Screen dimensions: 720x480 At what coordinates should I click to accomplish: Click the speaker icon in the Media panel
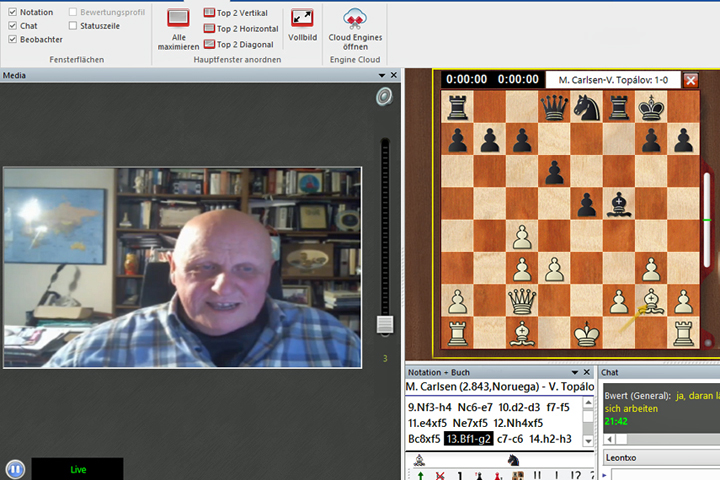[383, 97]
